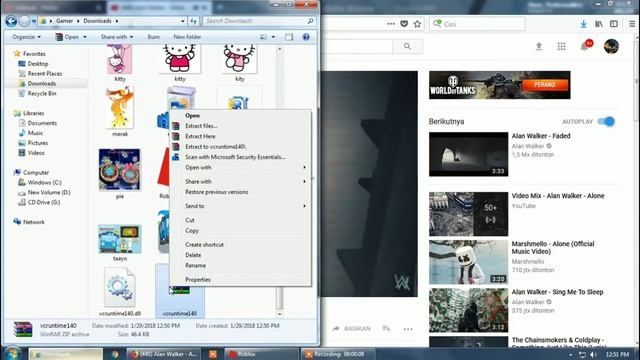Open Alan Walker - Sing Me To Sleep

(558, 292)
